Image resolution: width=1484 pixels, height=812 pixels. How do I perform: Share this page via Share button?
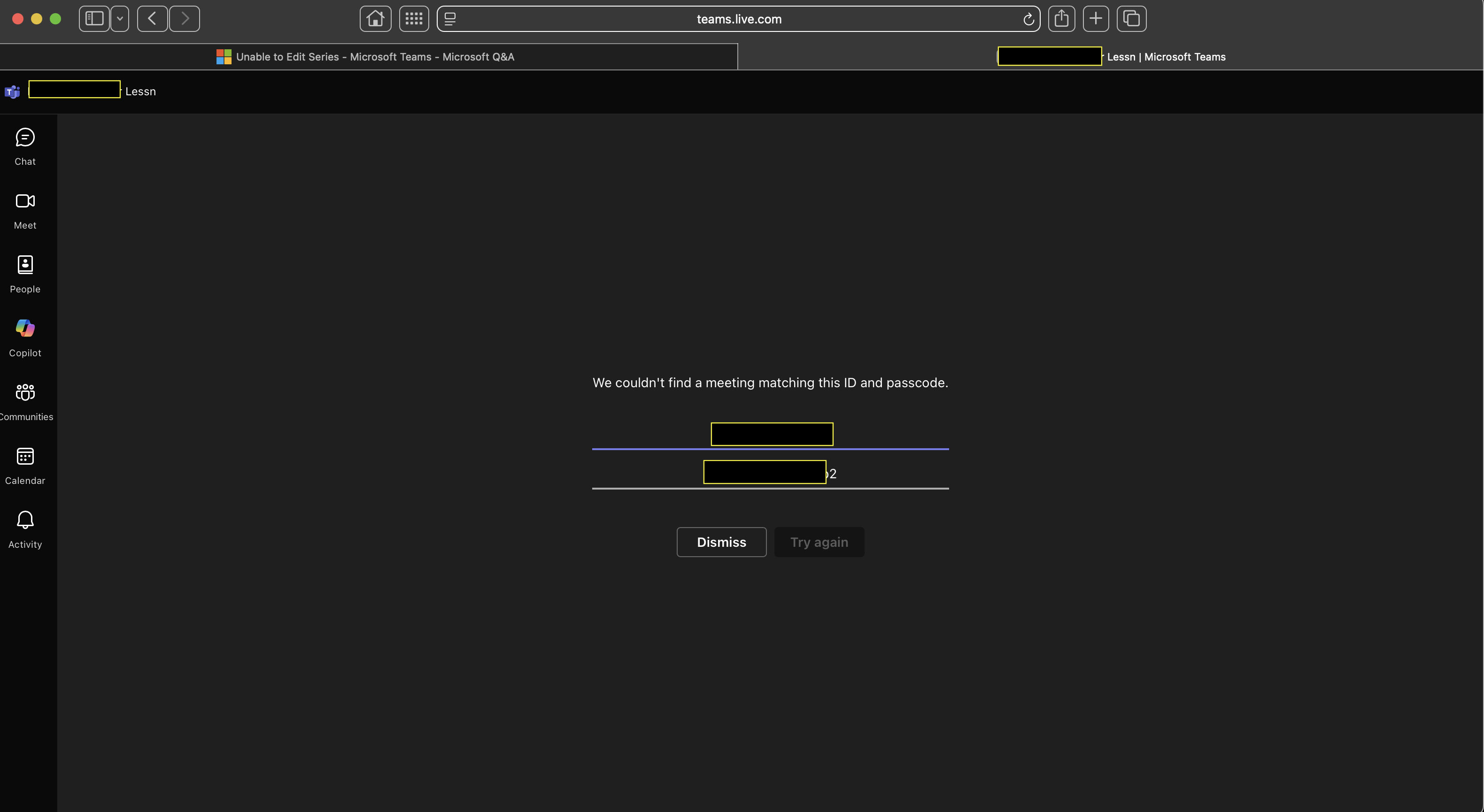point(1061,18)
